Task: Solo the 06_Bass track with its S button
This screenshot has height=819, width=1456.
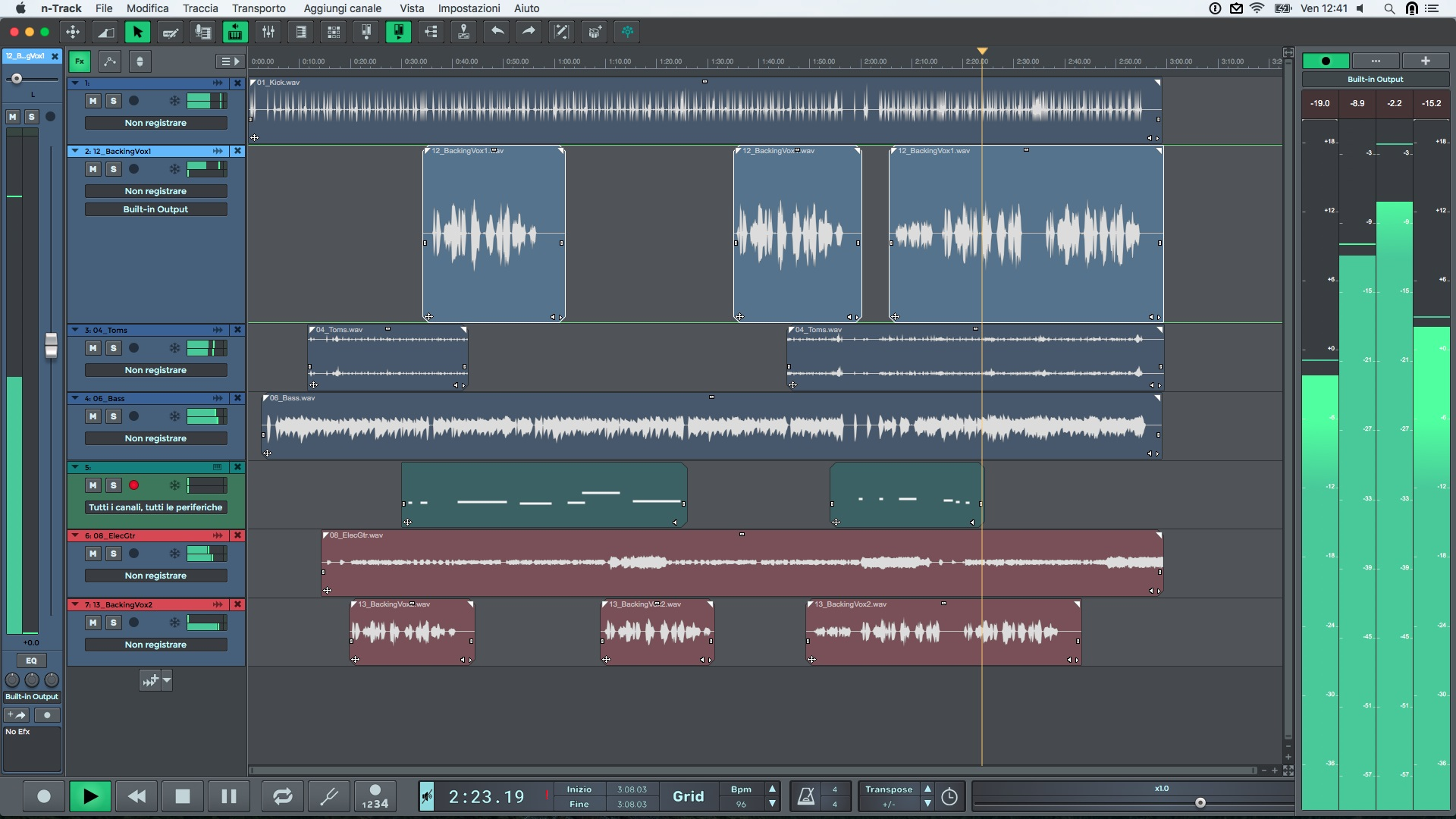Action: point(114,416)
